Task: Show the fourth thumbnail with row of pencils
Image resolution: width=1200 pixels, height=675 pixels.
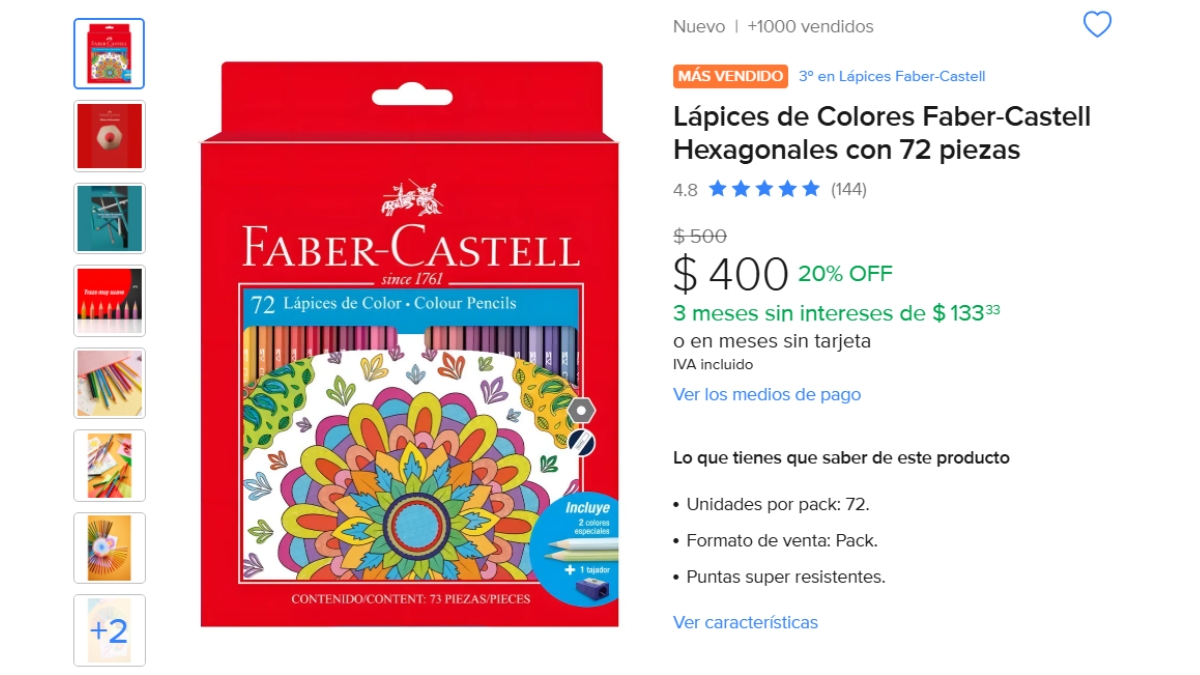Action: [x=109, y=300]
